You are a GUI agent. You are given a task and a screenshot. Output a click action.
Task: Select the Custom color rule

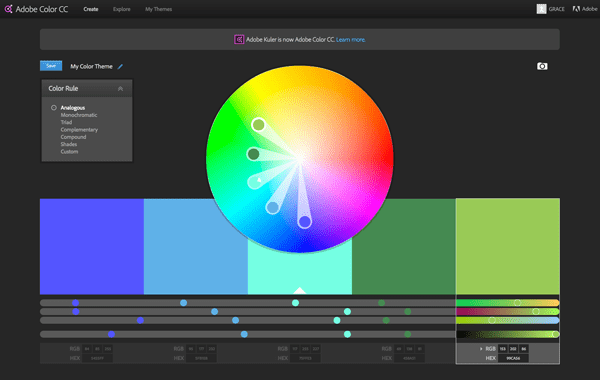tap(69, 152)
